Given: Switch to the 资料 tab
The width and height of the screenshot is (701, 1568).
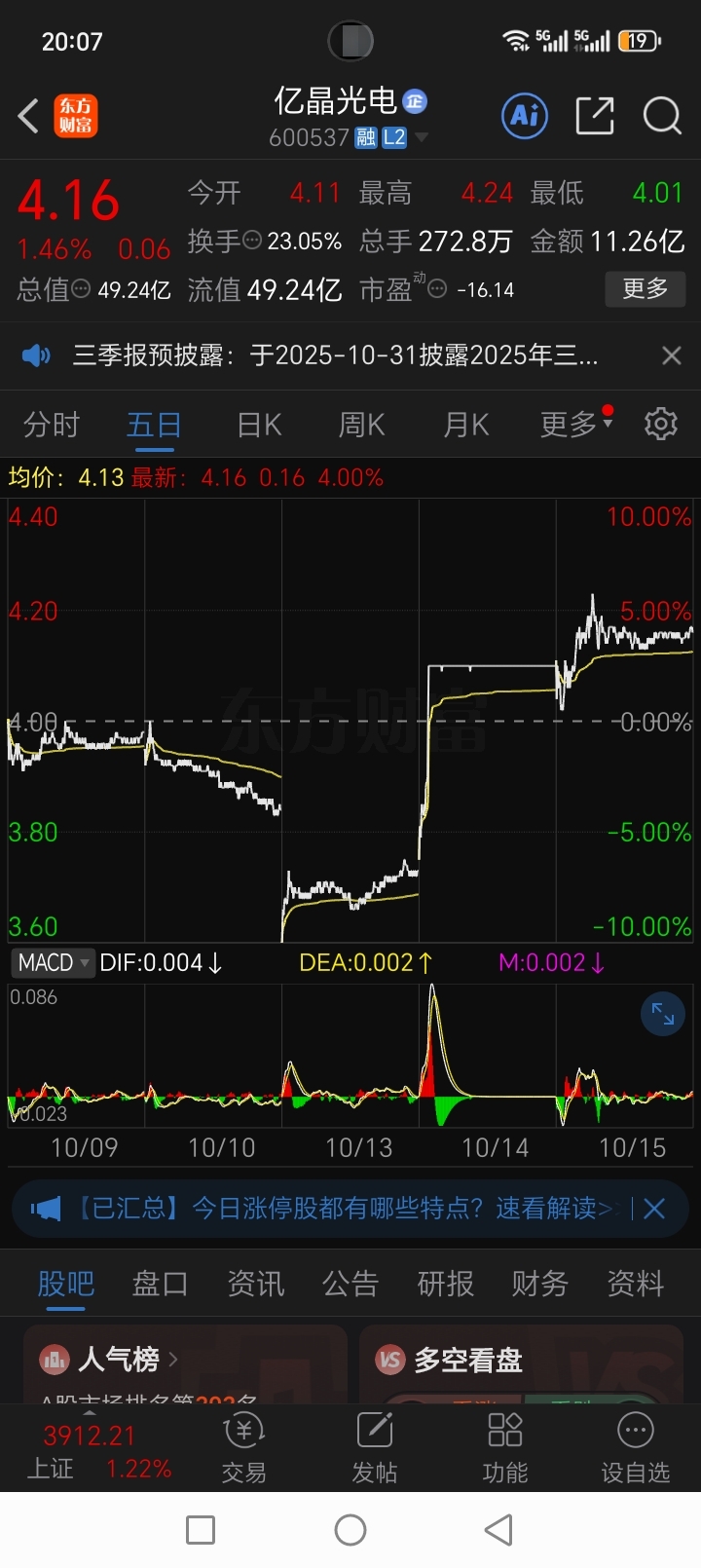Looking at the screenshot, I should point(635,1284).
